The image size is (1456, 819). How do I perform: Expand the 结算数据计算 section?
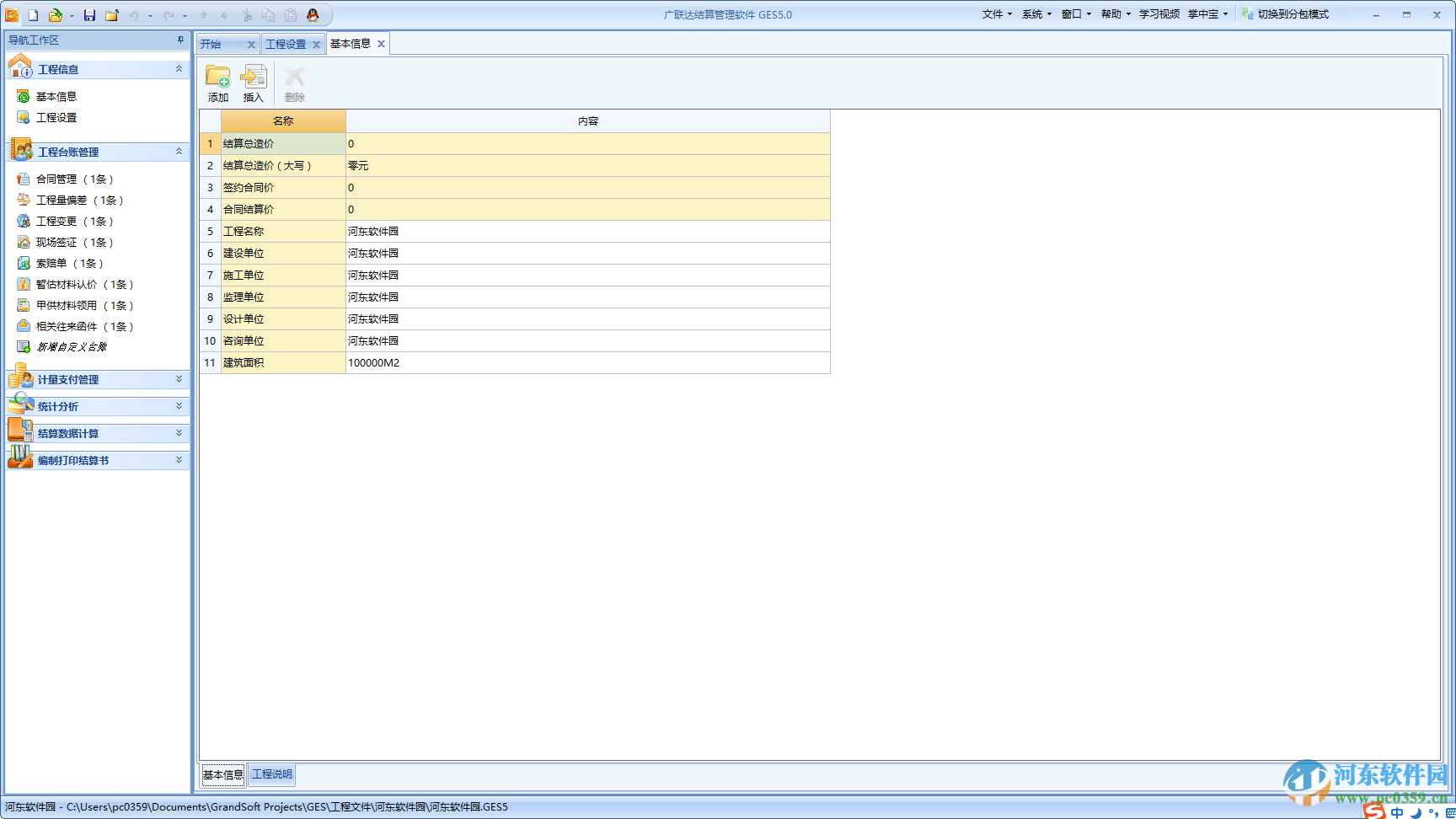pyautogui.click(x=179, y=433)
